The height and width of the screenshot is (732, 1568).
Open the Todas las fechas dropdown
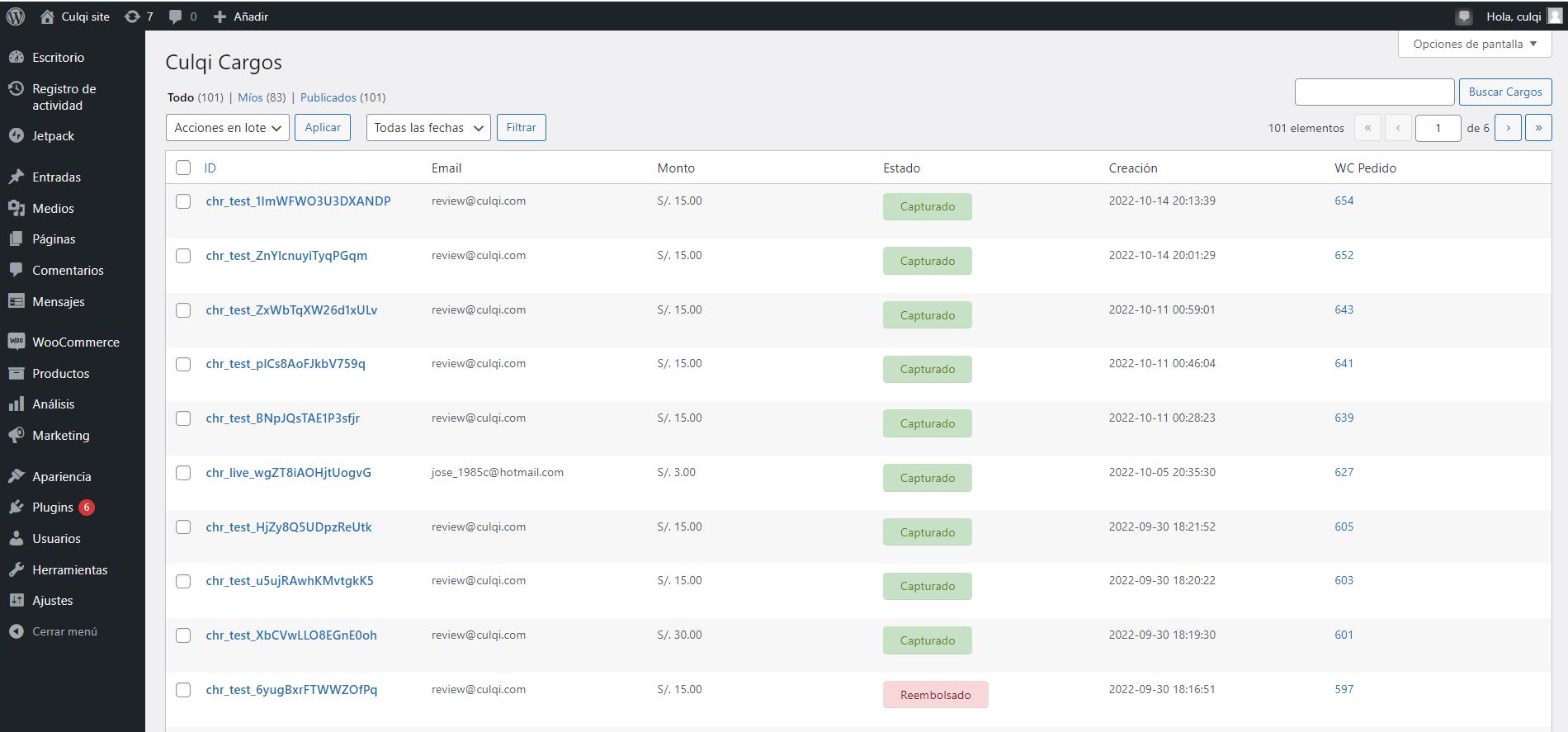pyautogui.click(x=428, y=127)
